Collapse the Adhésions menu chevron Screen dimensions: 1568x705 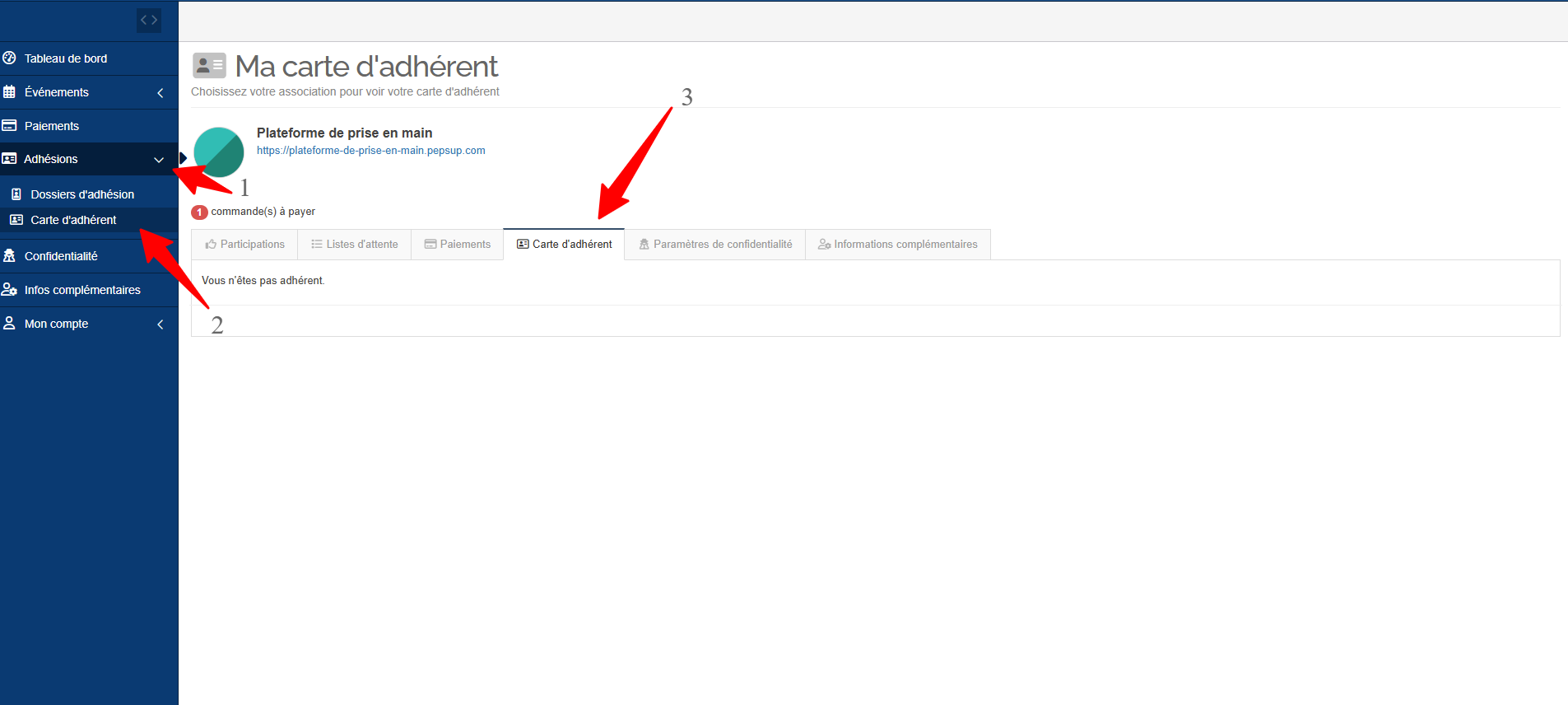coord(159,160)
